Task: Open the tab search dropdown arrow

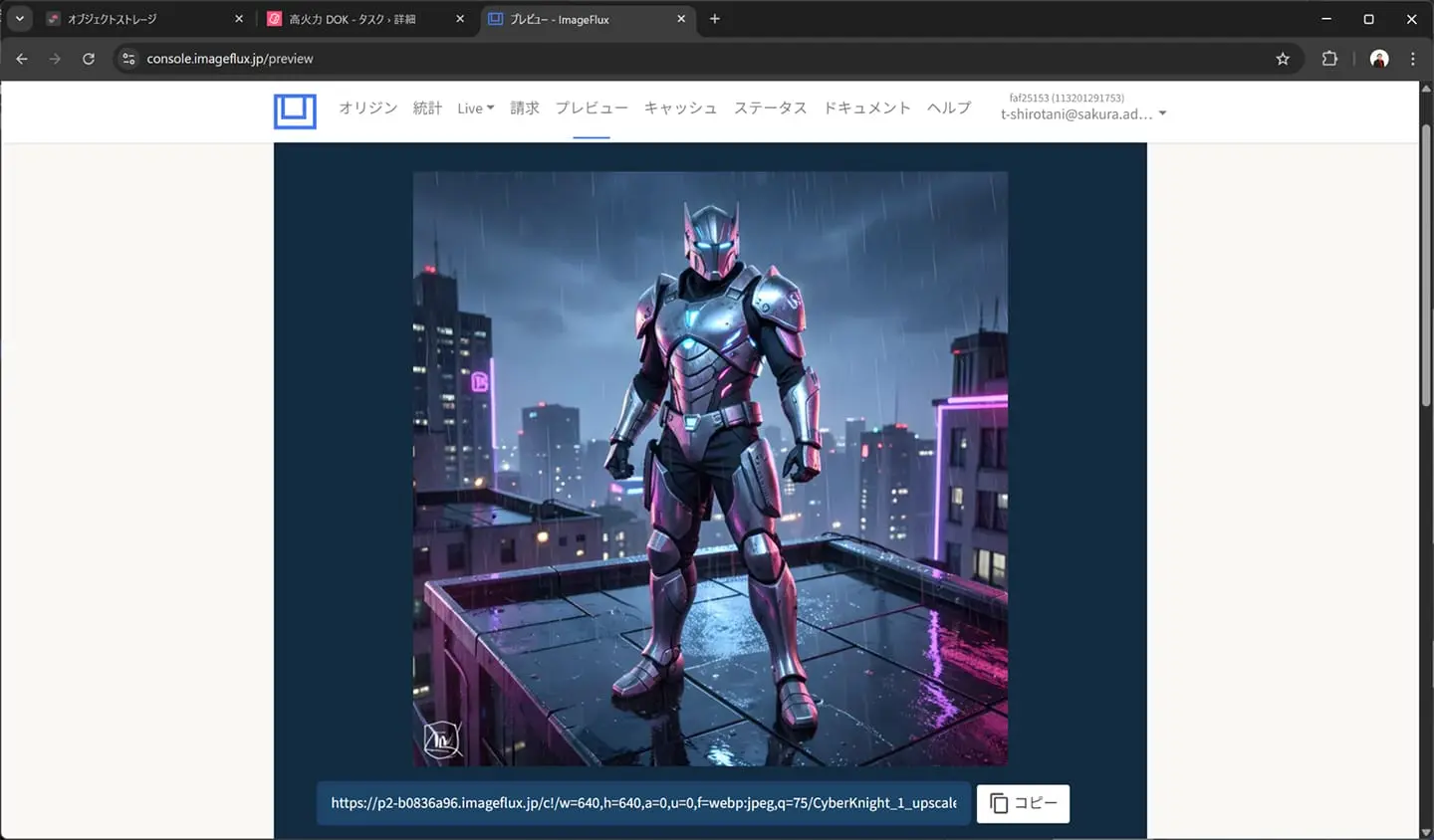Action: point(19,19)
